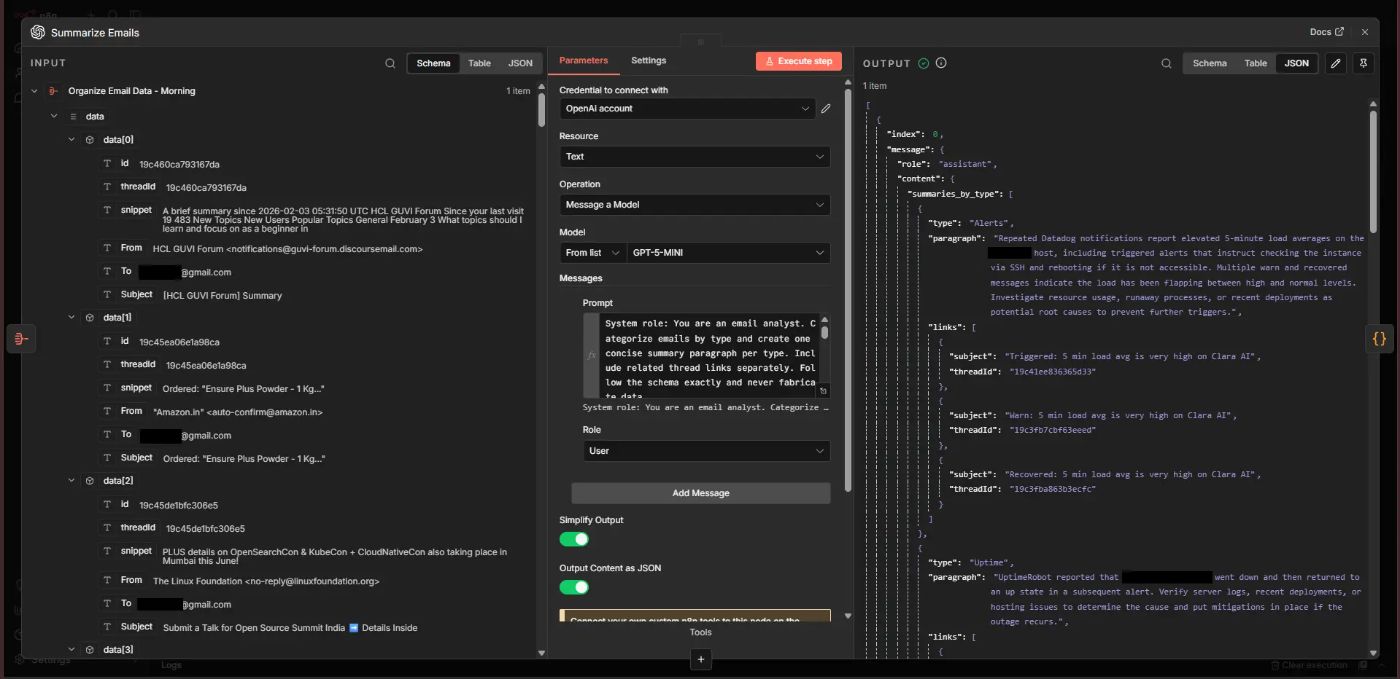
Task: Click the output panel search icon
Action: pyautogui.click(x=1166, y=63)
